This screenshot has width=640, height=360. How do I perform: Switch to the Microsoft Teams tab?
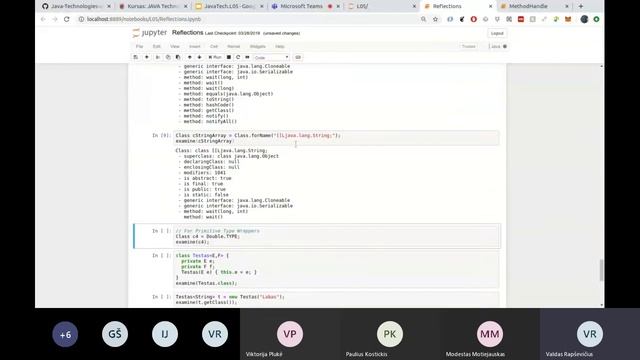click(x=301, y=6)
